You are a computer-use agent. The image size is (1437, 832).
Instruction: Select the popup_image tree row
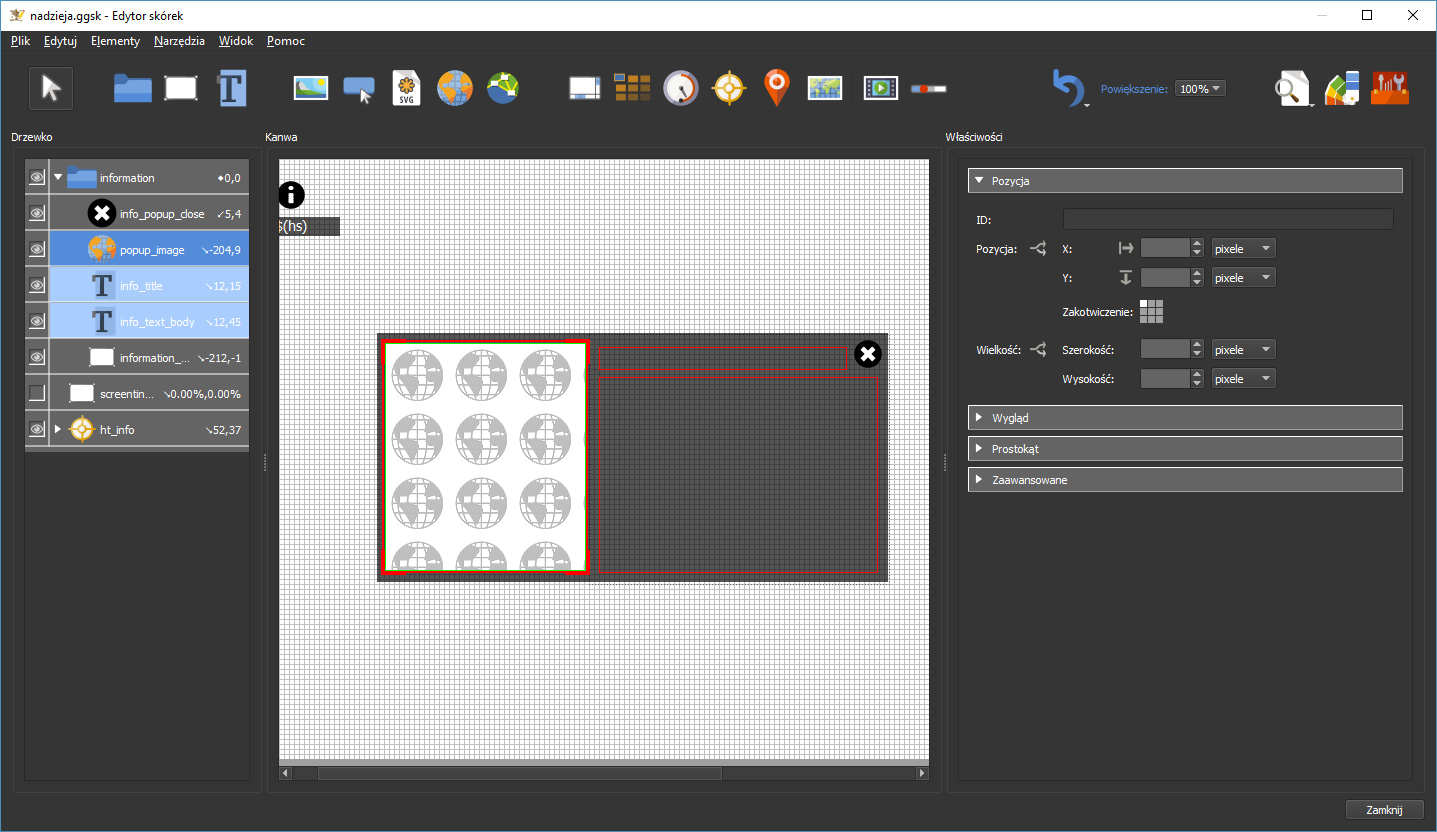pos(148,250)
